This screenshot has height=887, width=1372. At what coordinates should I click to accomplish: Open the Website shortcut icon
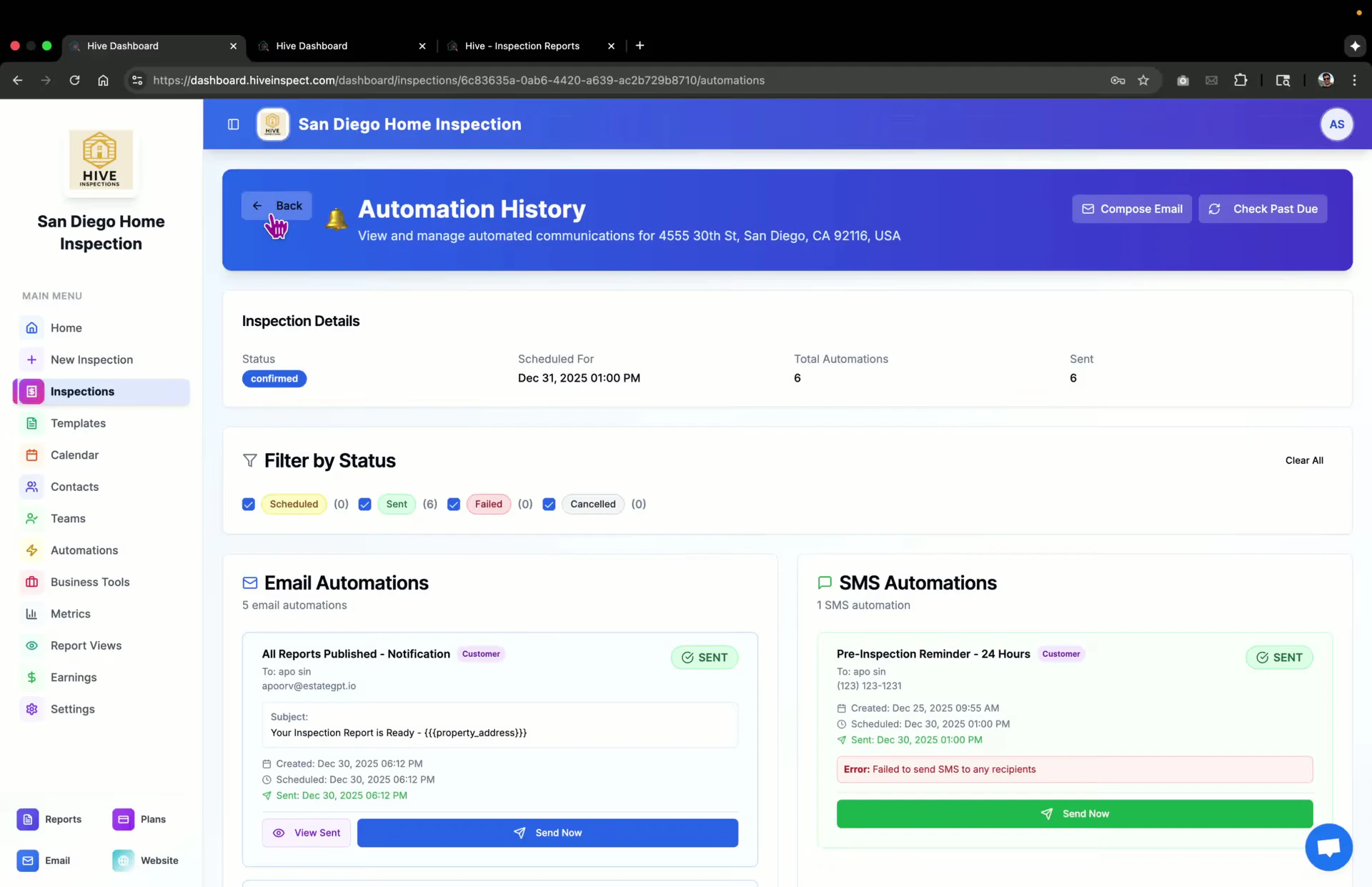(123, 861)
